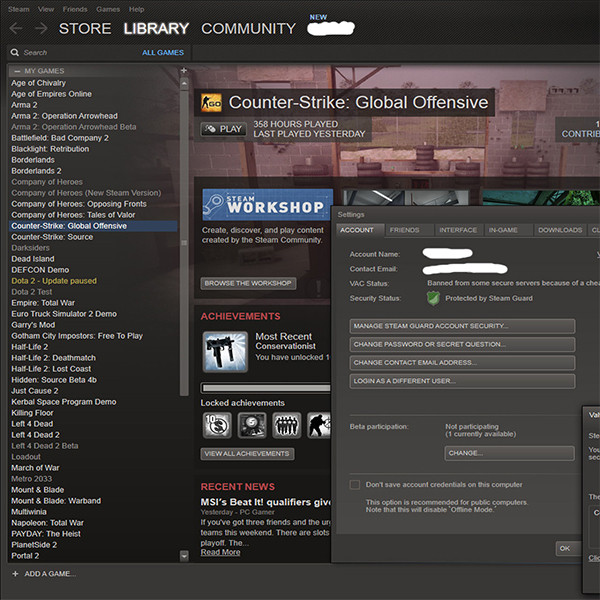Viewport: 600px width, 600px height.
Task: Go to the COMMUNITY section
Action: [x=248, y=29]
